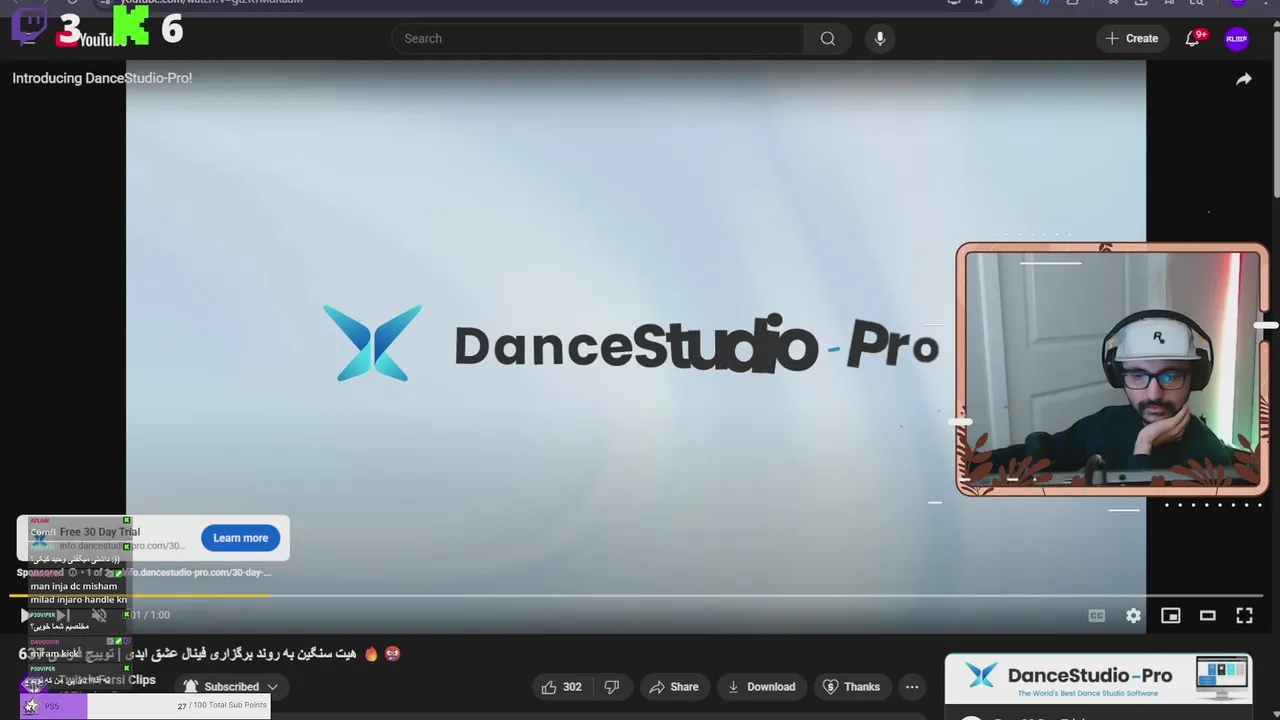Activate voice search microphone
The height and width of the screenshot is (720, 1280).
[880, 38]
